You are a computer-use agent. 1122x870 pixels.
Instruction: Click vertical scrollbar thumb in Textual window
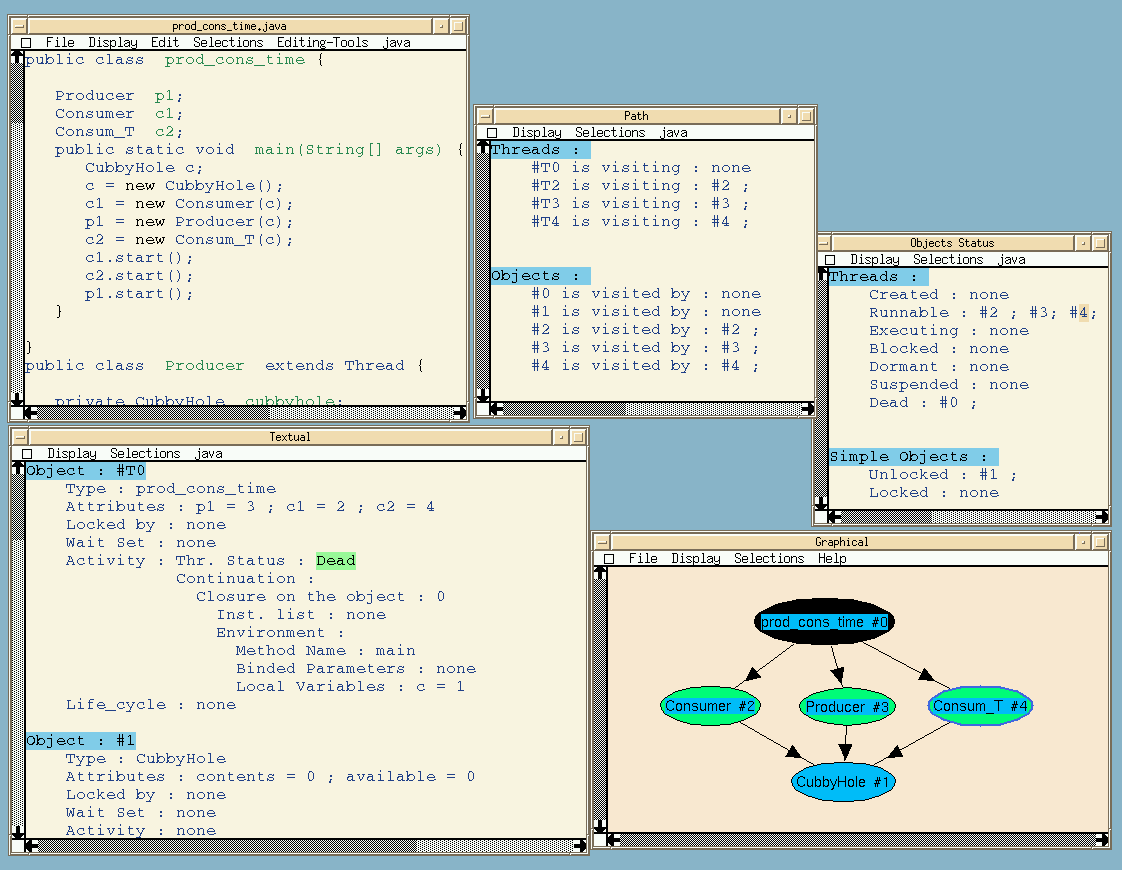[19, 507]
